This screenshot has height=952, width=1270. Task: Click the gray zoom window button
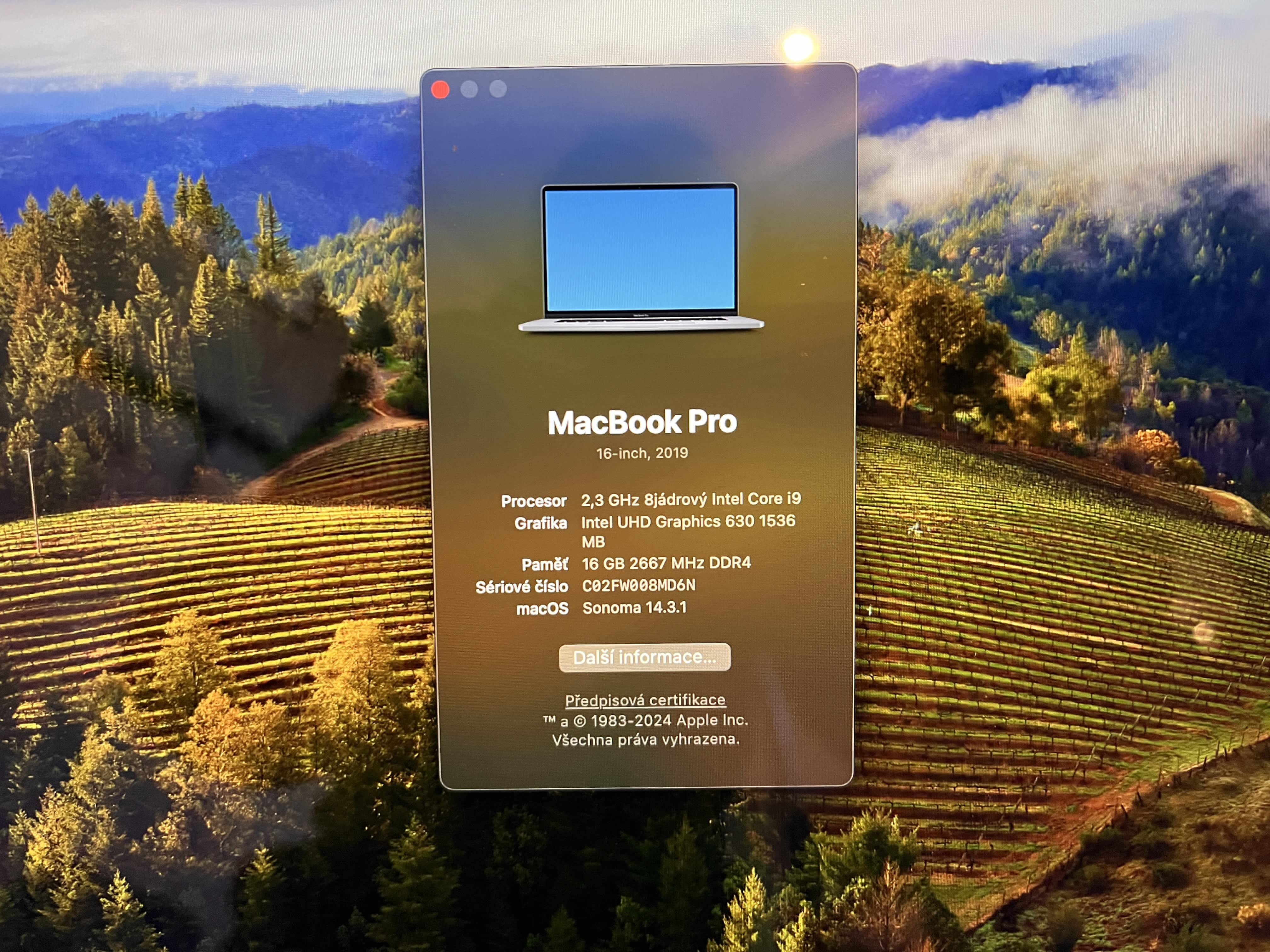tap(498, 88)
